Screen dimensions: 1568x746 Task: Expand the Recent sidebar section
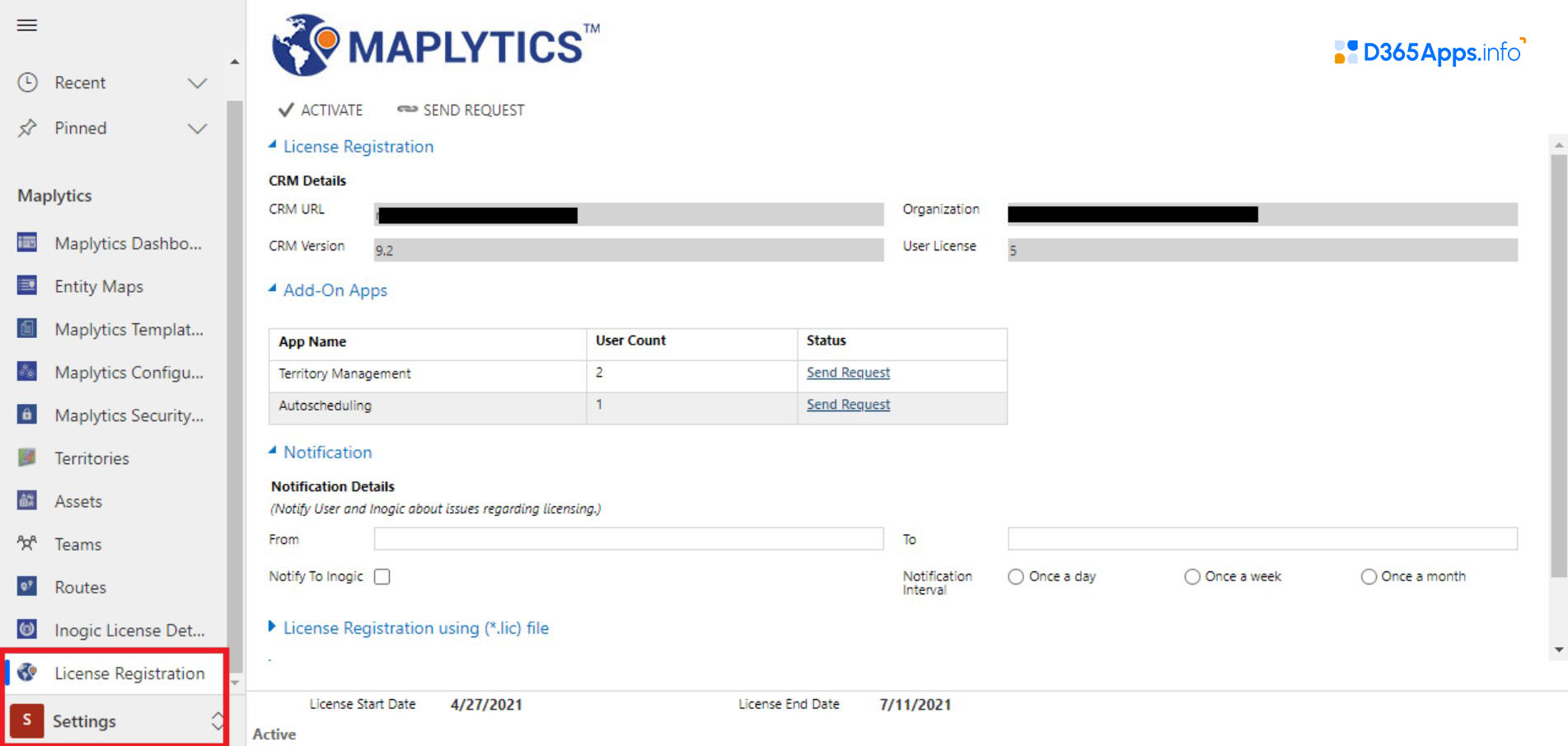click(196, 82)
